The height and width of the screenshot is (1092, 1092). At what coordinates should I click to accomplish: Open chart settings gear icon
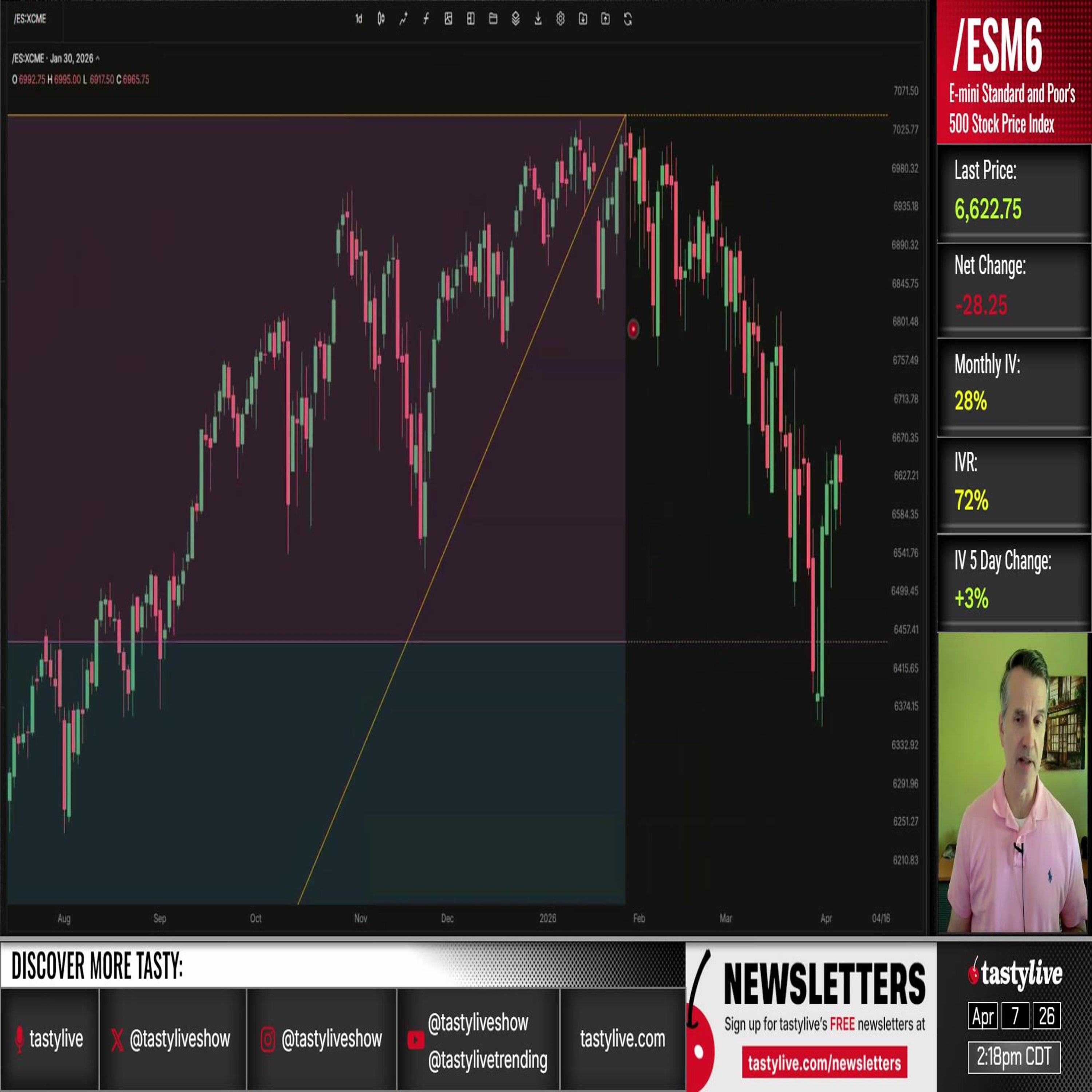pos(560,19)
